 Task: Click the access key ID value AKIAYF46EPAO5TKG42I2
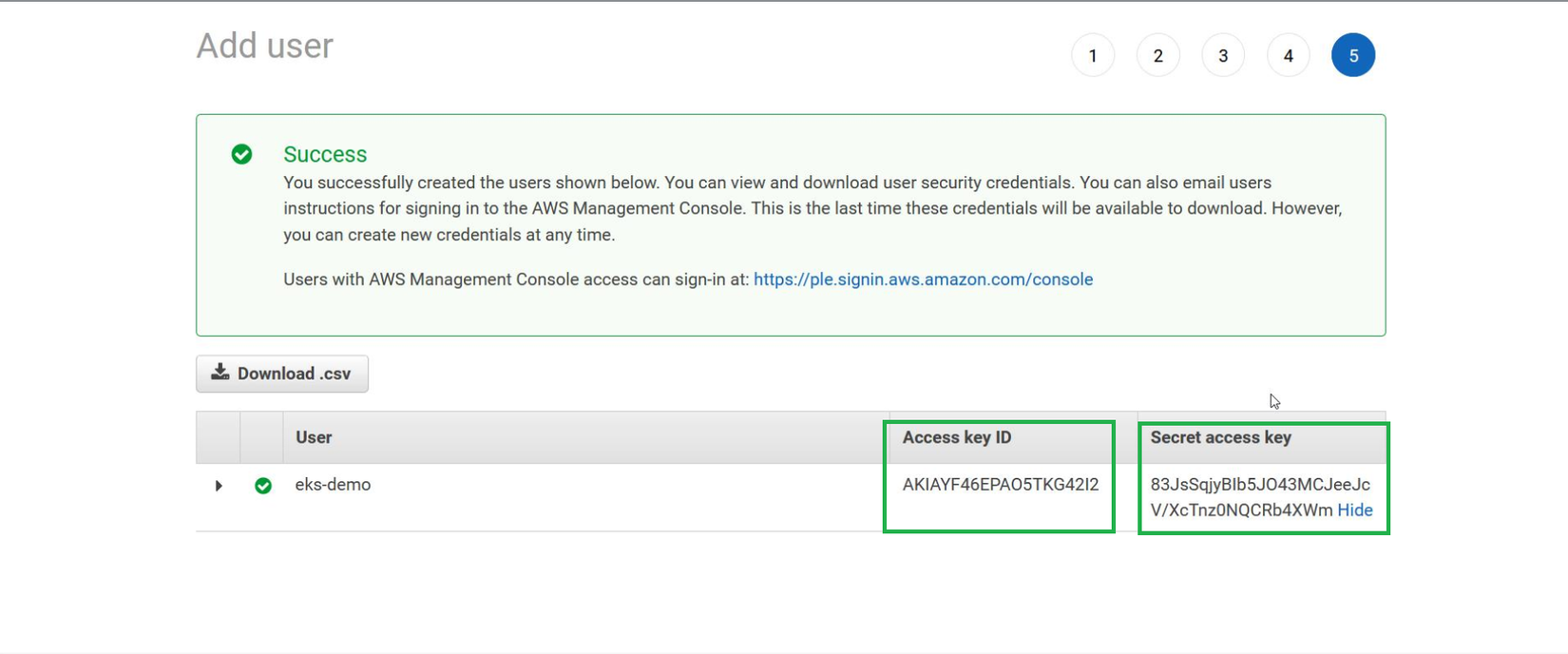[x=1000, y=485]
